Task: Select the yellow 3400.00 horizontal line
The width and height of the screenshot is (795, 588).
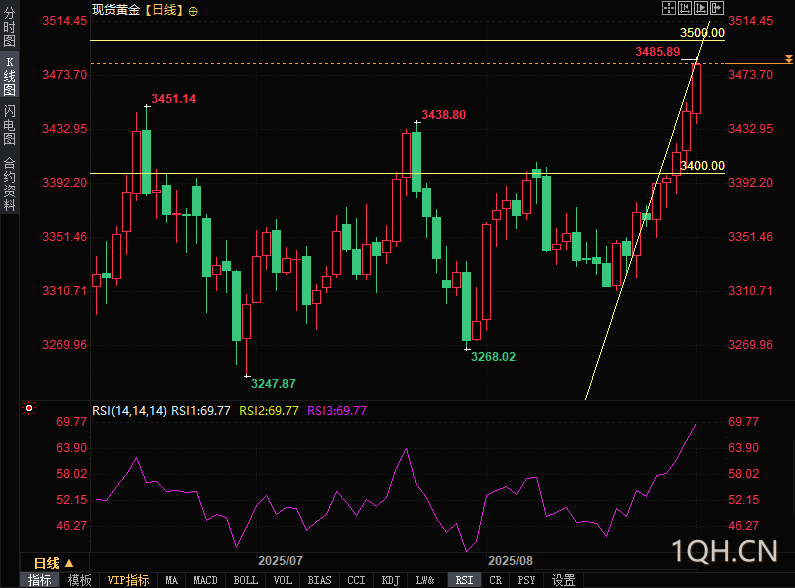Action: 407,173
